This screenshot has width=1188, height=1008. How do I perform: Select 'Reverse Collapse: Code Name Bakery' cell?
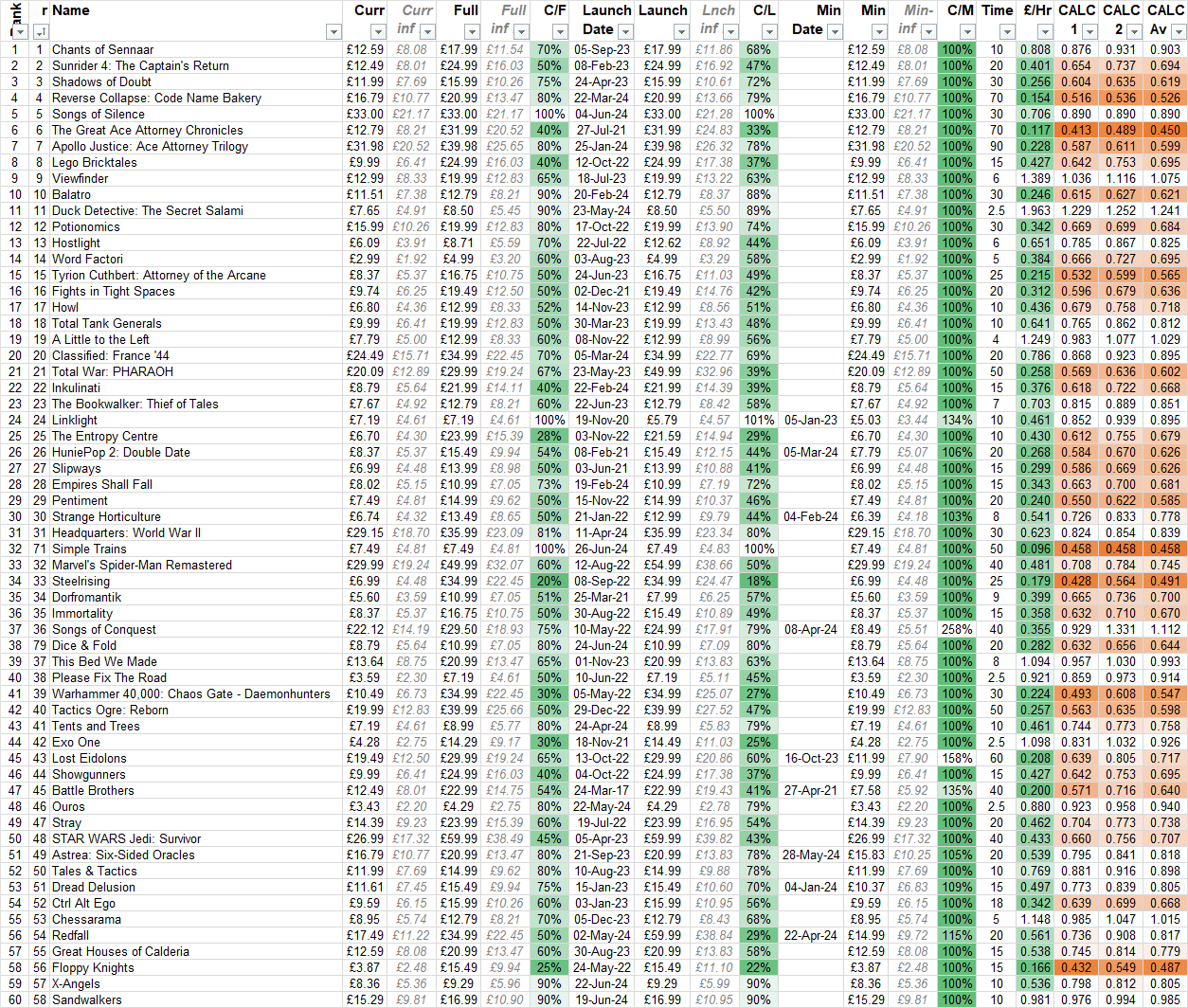(196, 98)
